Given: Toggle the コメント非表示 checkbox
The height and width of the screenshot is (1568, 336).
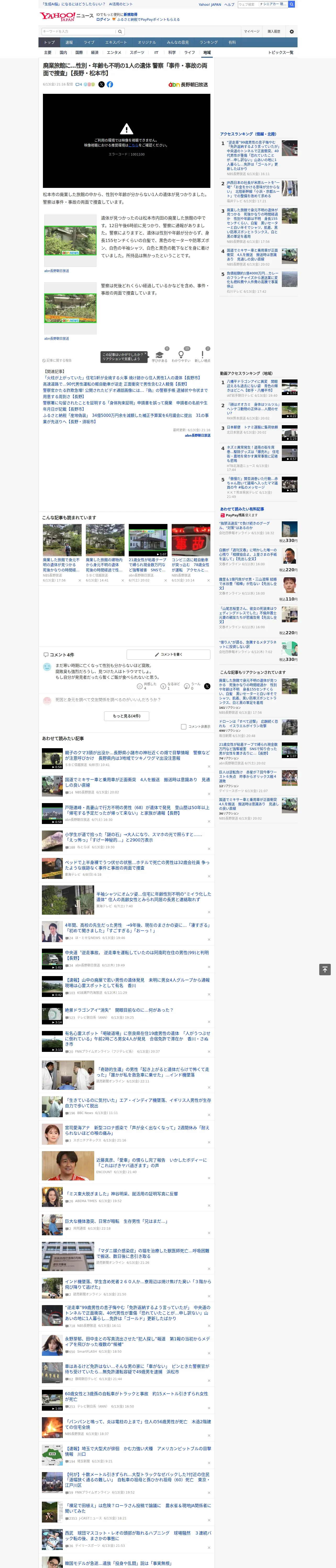Looking at the screenshot, I should pyautogui.click(x=183, y=726).
